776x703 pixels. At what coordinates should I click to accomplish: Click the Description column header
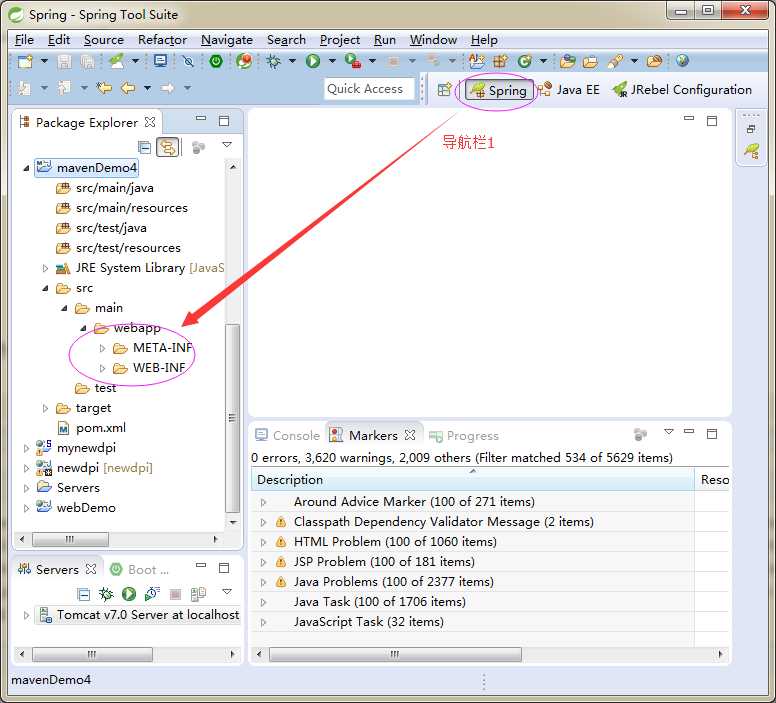[x=473, y=479]
